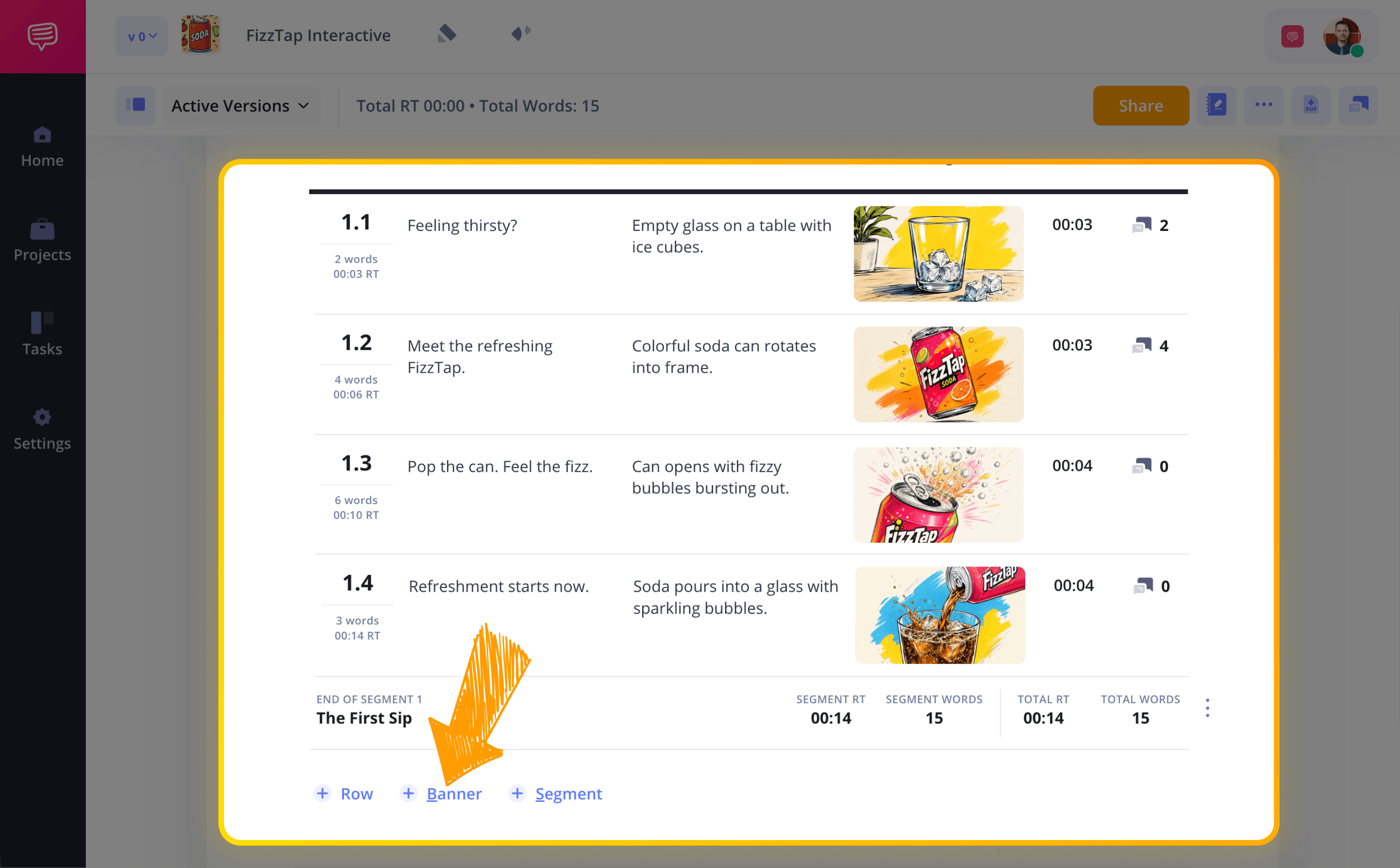Click 'Colorful soda can rotates into frame.'
Screen dimensions: 1400x868
[x=724, y=357]
